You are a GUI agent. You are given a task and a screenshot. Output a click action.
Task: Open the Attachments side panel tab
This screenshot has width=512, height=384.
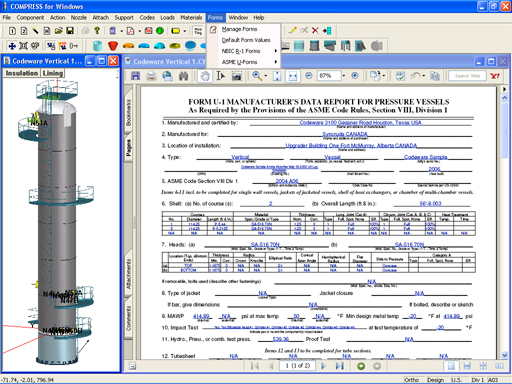(x=129, y=274)
